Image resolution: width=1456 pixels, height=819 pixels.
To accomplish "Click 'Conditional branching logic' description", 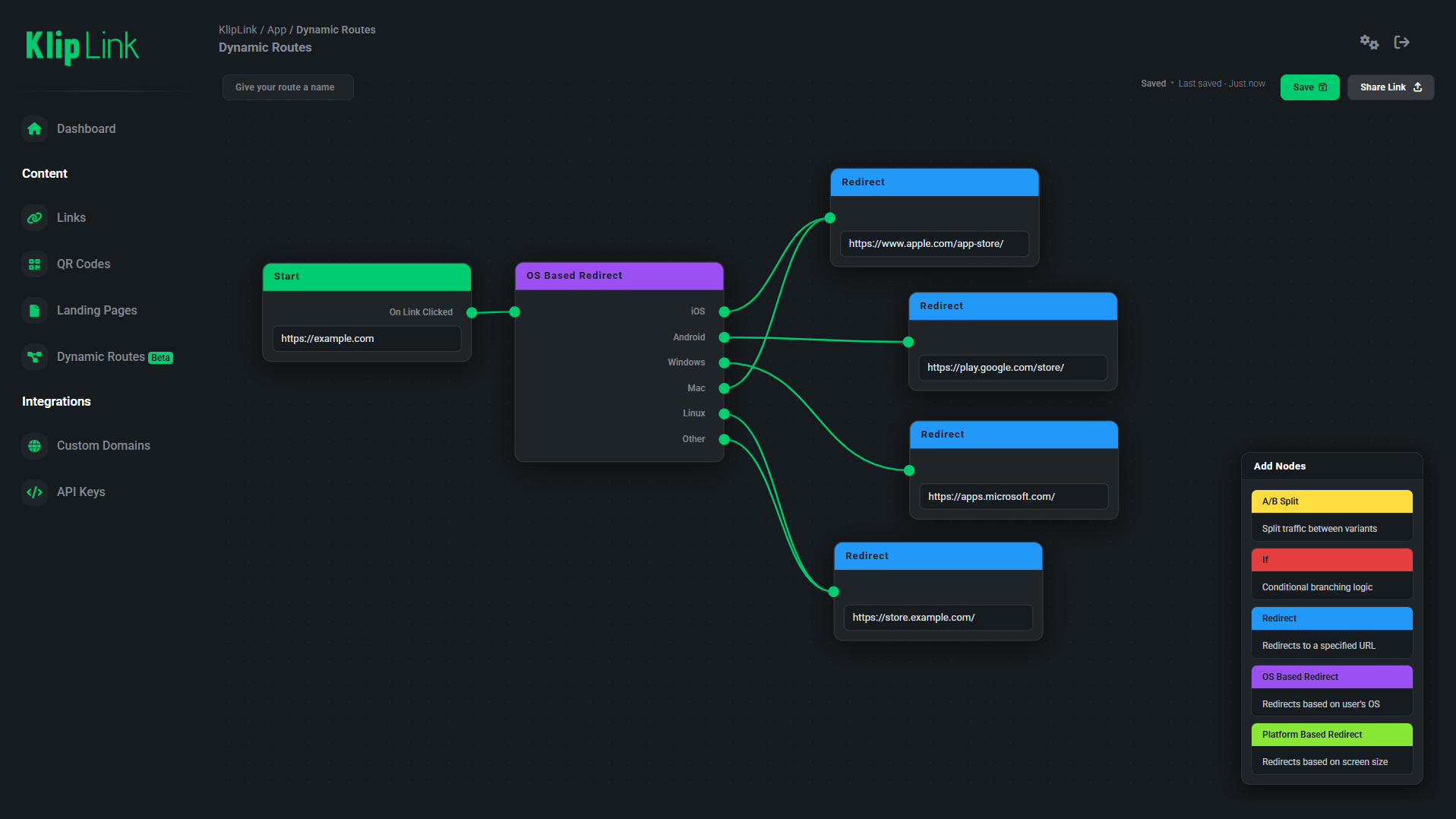I will click(1317, 587).
